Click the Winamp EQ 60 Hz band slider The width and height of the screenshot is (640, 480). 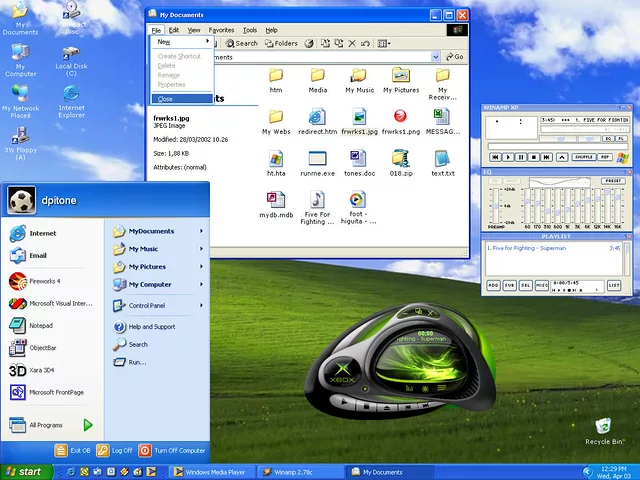[527, 206]
